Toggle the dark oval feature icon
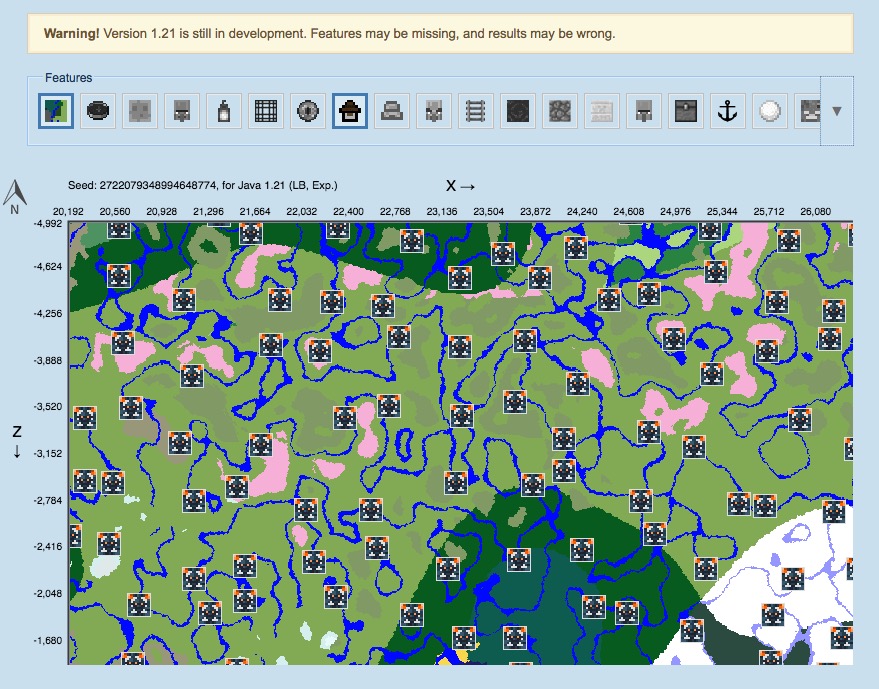The image size is (879, 689). 98,111
